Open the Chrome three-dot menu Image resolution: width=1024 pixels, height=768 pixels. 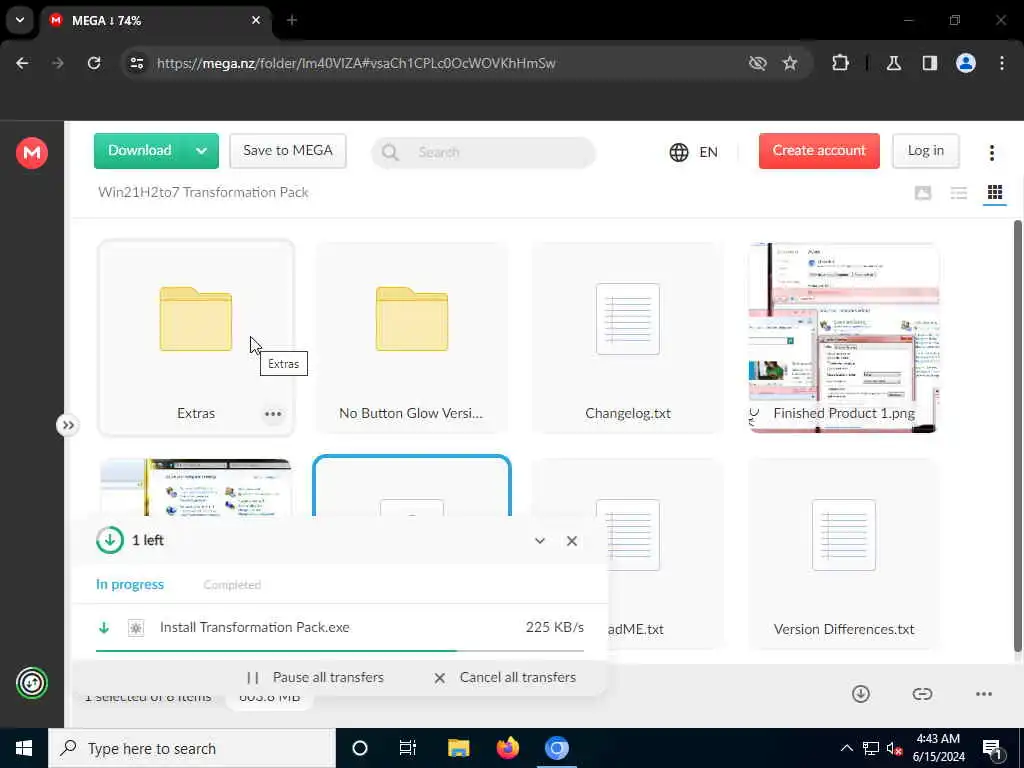tap(1002, 63)
